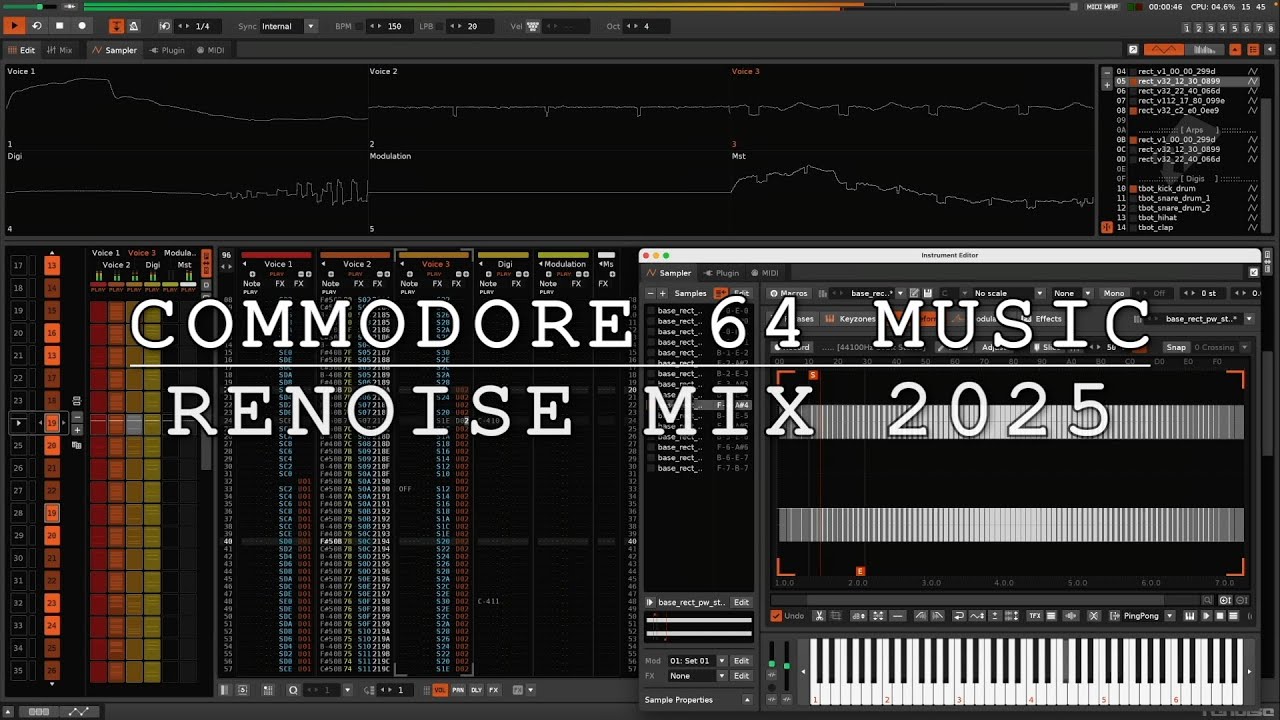Viewport: 1280px width, 720px height.
Task: Click the reverse sample icon
Action: point(958,616)
